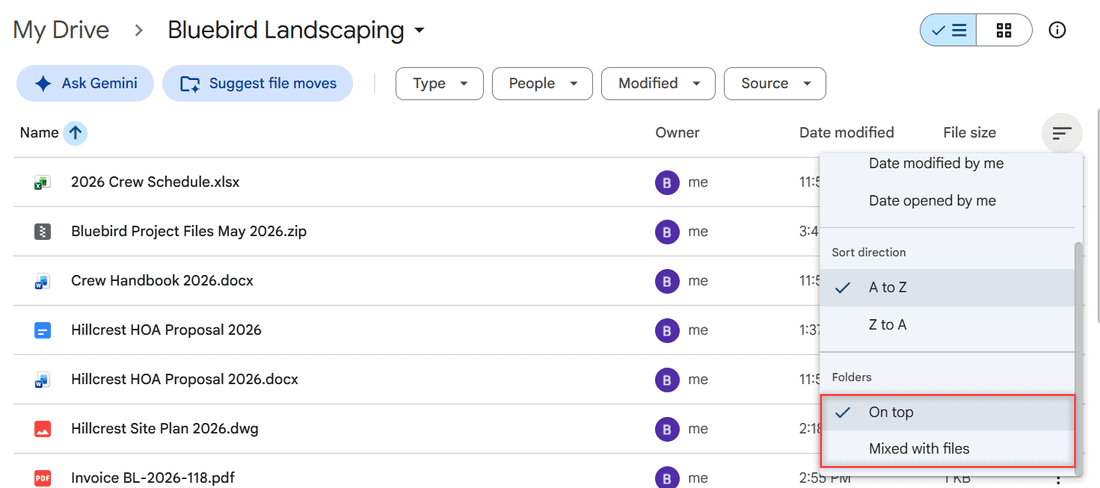The image size is (1100, 488).
Task: Switch to grid layout view
Action: coord(1004,30)
